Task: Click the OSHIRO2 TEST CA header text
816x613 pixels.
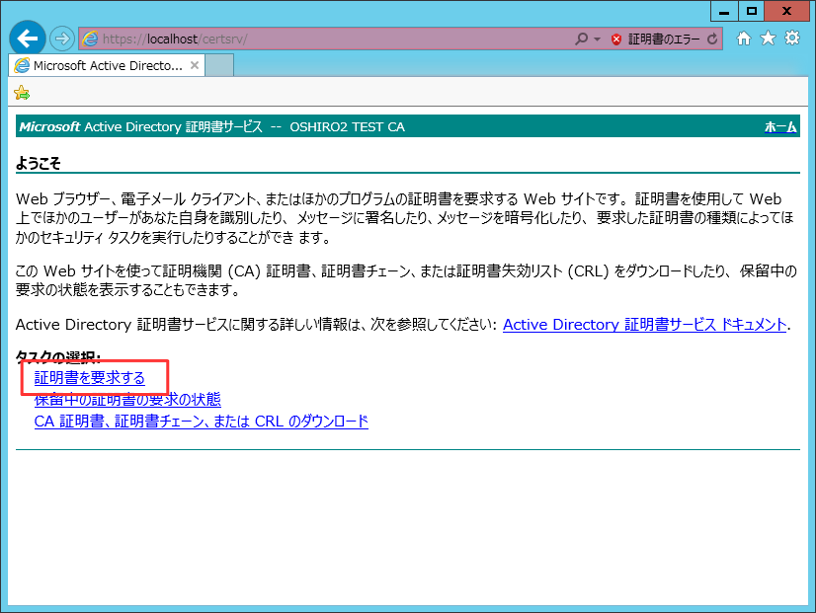Action: tap(347, 127)
